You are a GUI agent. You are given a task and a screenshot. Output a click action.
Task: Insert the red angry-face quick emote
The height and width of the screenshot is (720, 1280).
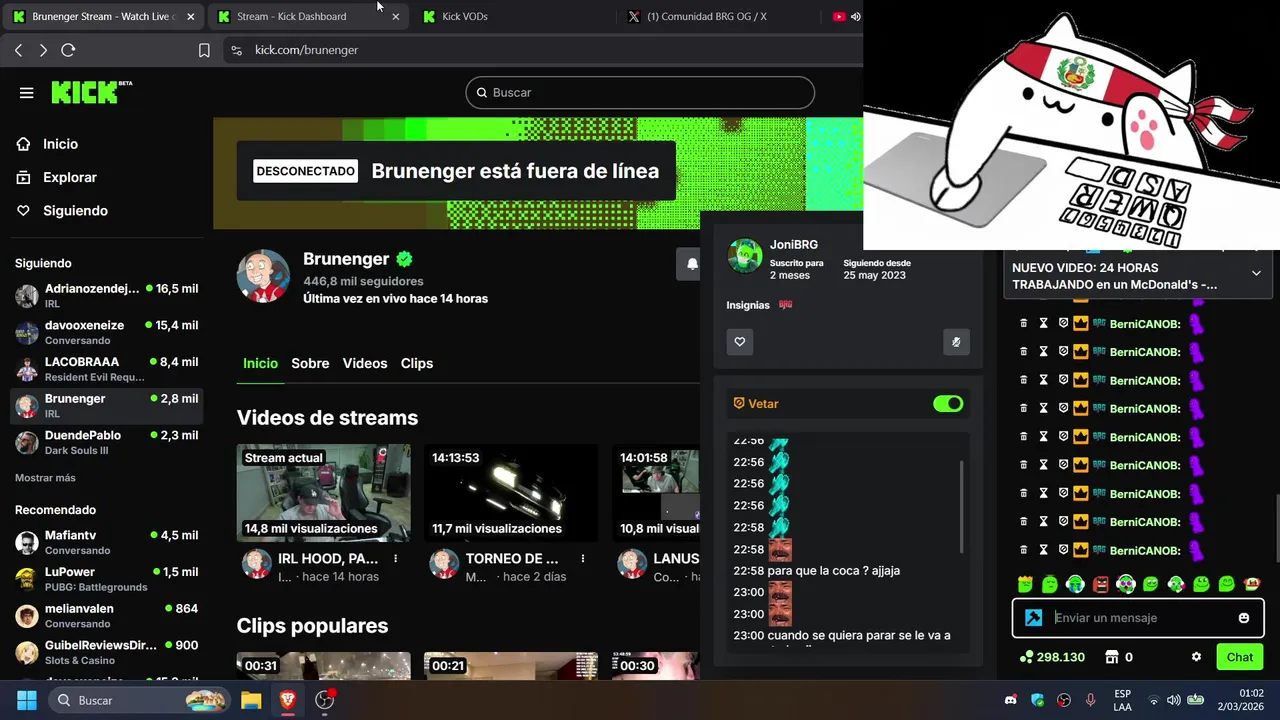click(1101, 584)
